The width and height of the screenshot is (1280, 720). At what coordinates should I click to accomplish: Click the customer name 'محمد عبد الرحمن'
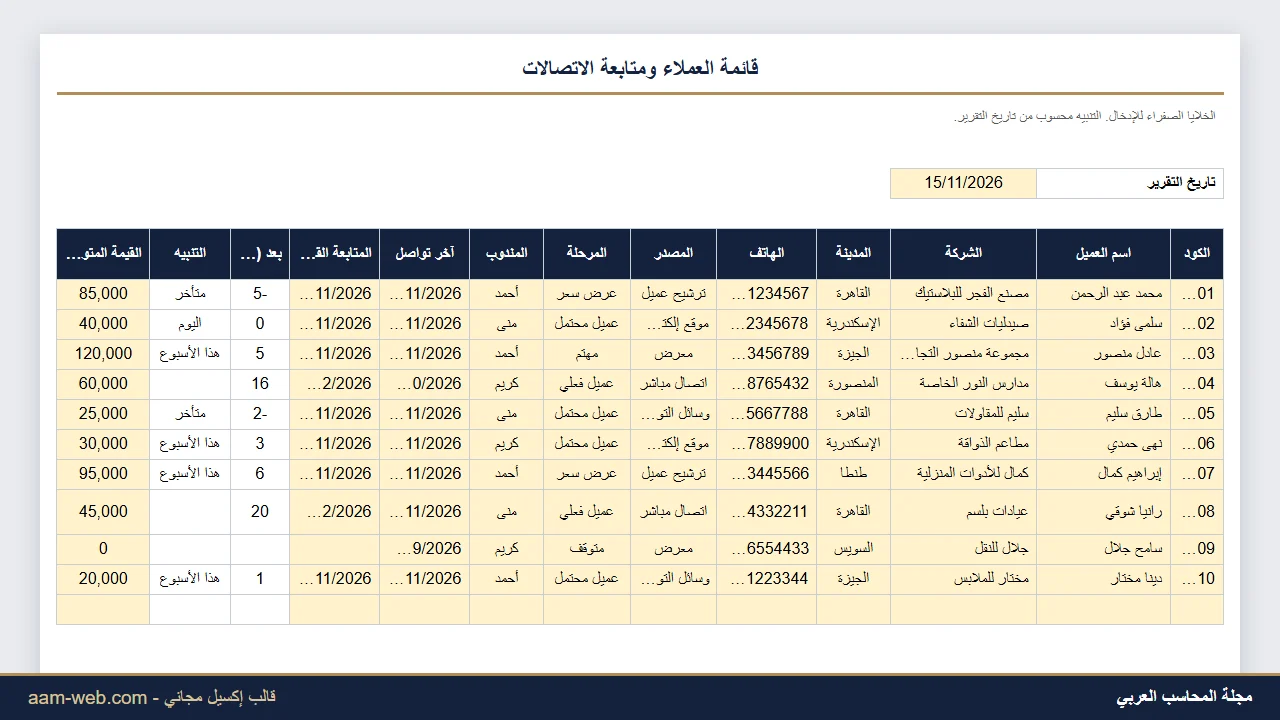[1117, 294]
